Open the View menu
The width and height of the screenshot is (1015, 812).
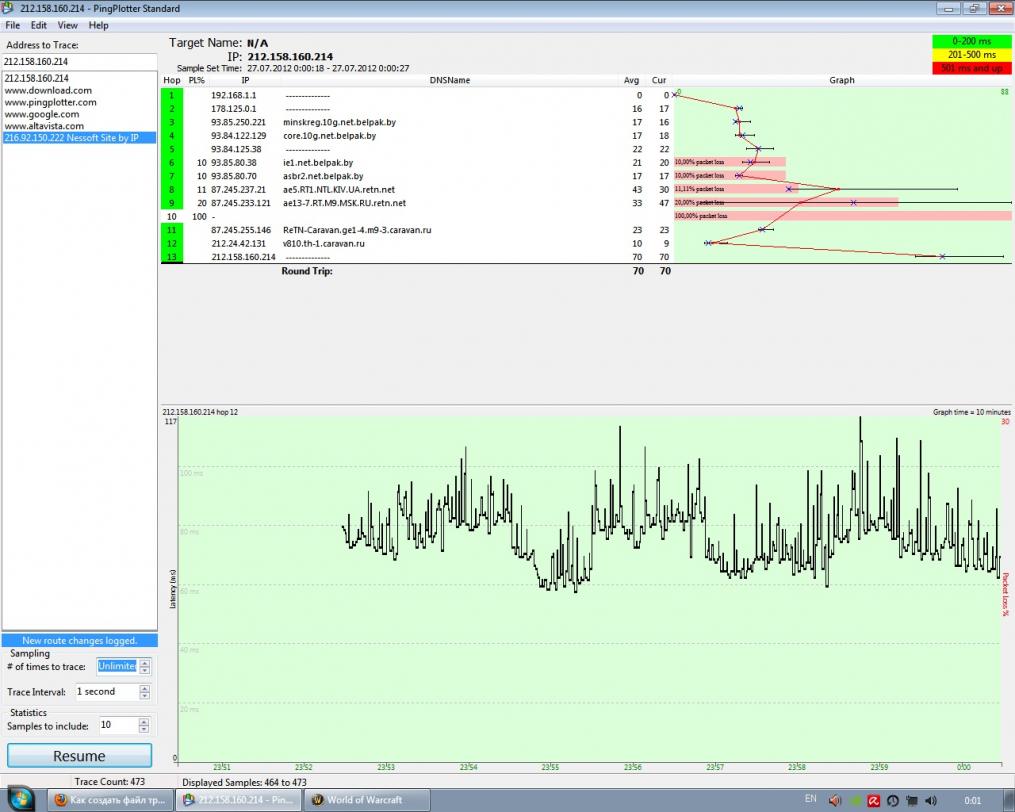tap(68, 25)
